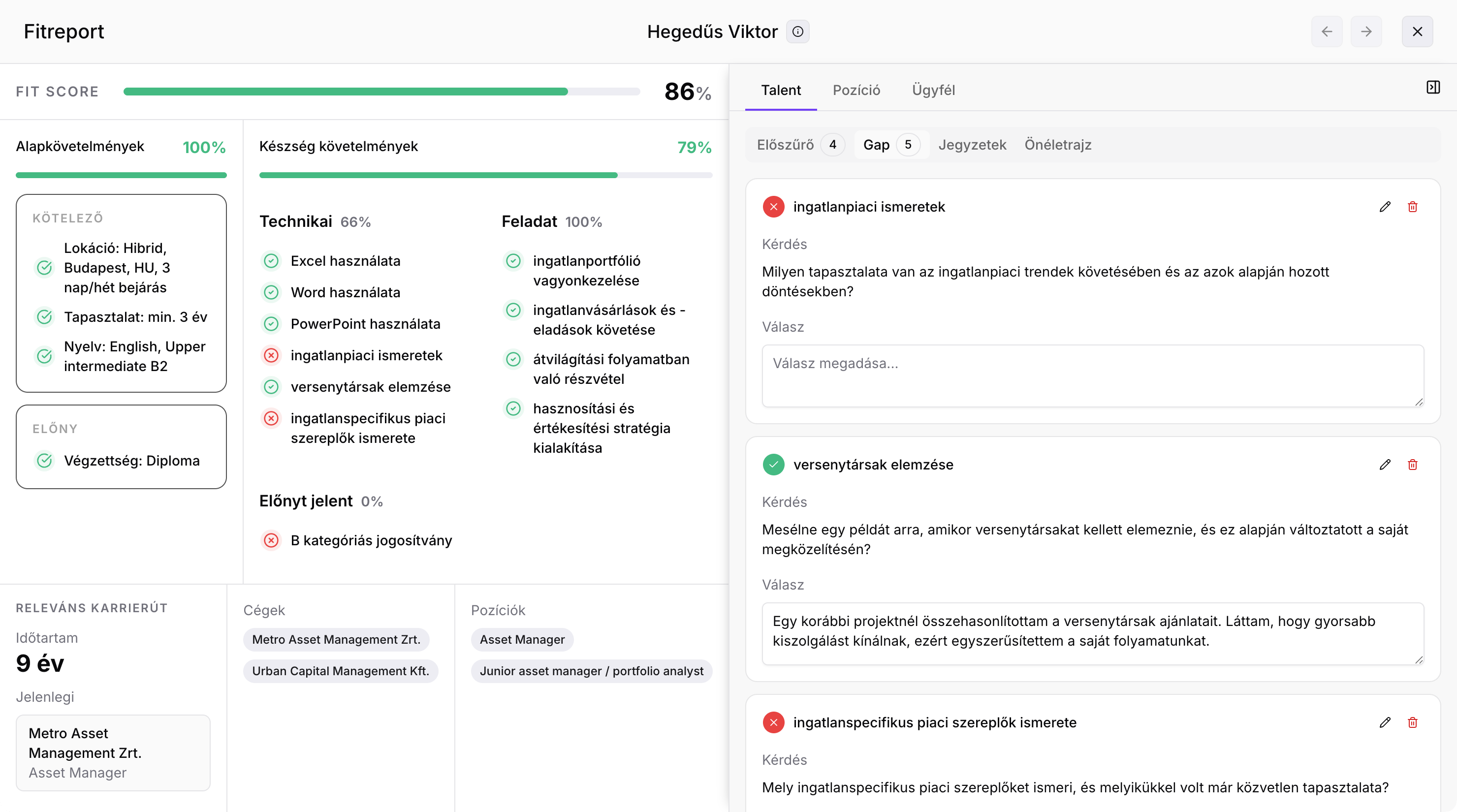Open info icon next to Hegedűs Viktor
The width and height of the screenshot is (1457, 812).
(797, 31)
